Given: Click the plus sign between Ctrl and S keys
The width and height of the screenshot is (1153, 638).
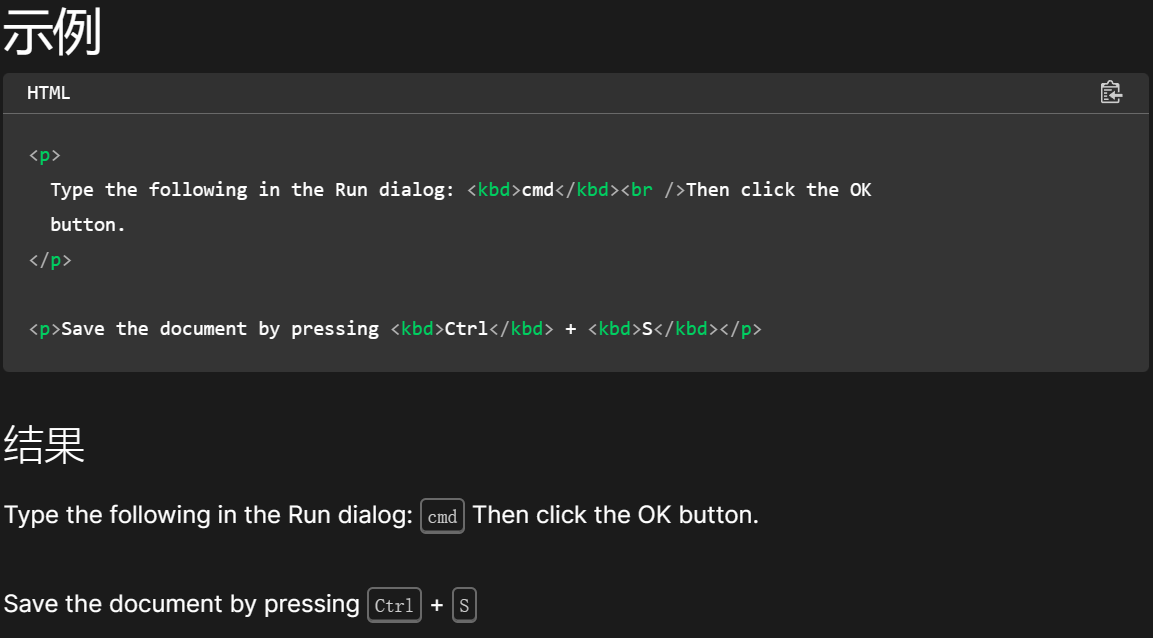Looking at the screenshot, I should 437,605.
